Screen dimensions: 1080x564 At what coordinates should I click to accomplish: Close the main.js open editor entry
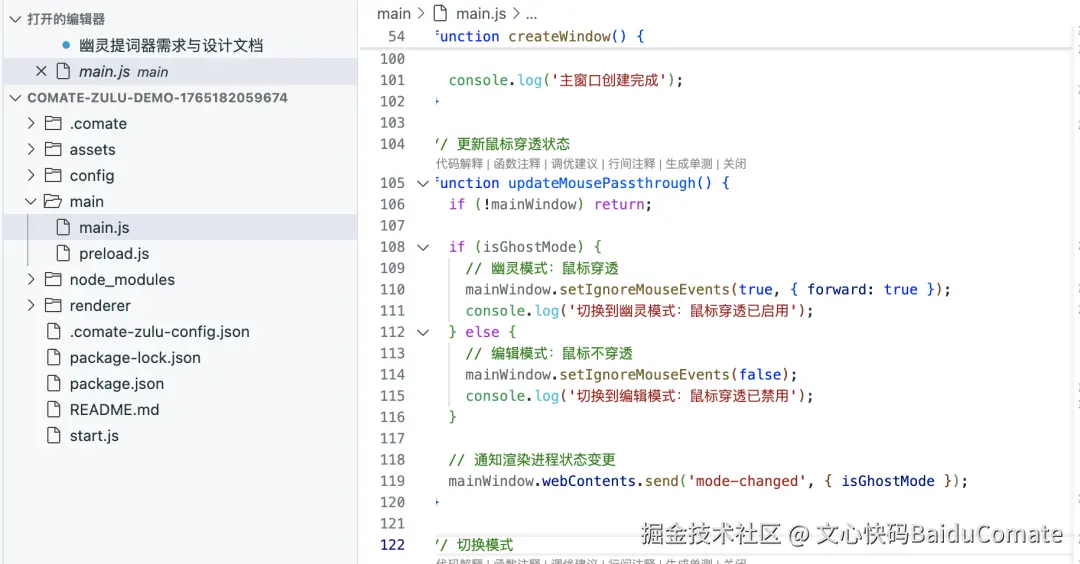40,71
